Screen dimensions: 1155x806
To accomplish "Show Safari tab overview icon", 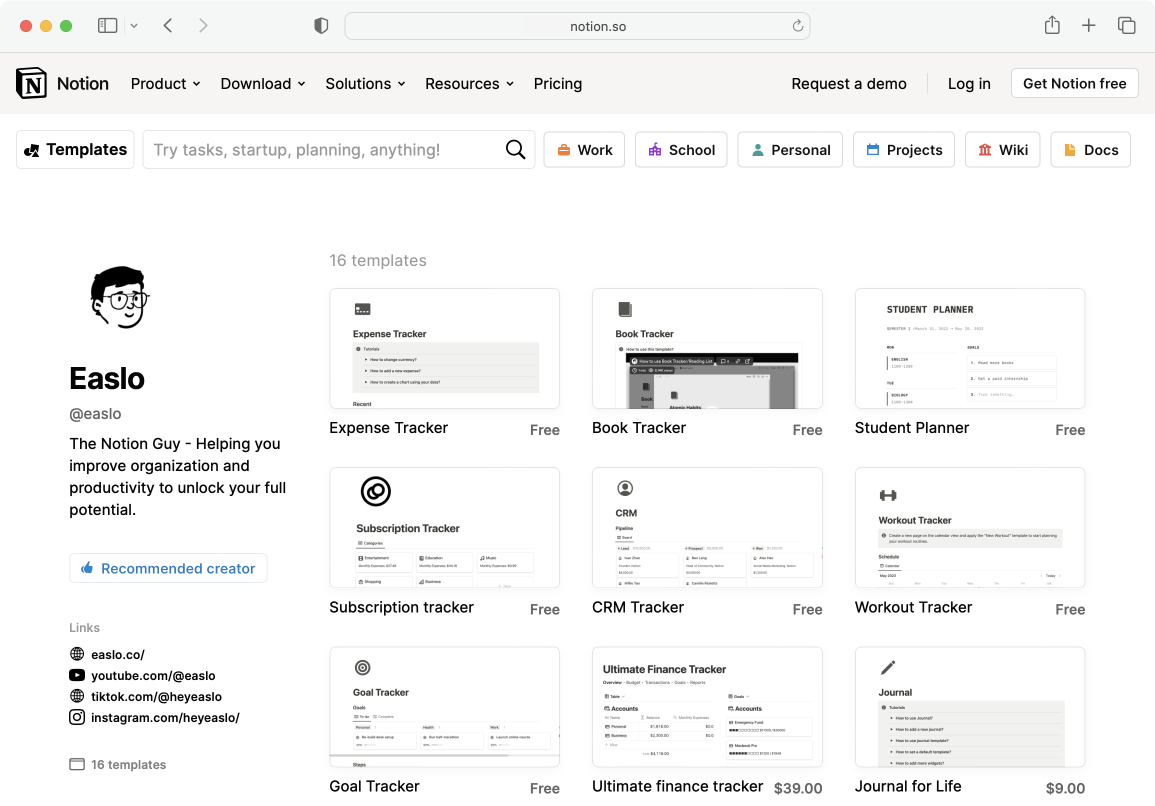I will tap(1126, 26).
